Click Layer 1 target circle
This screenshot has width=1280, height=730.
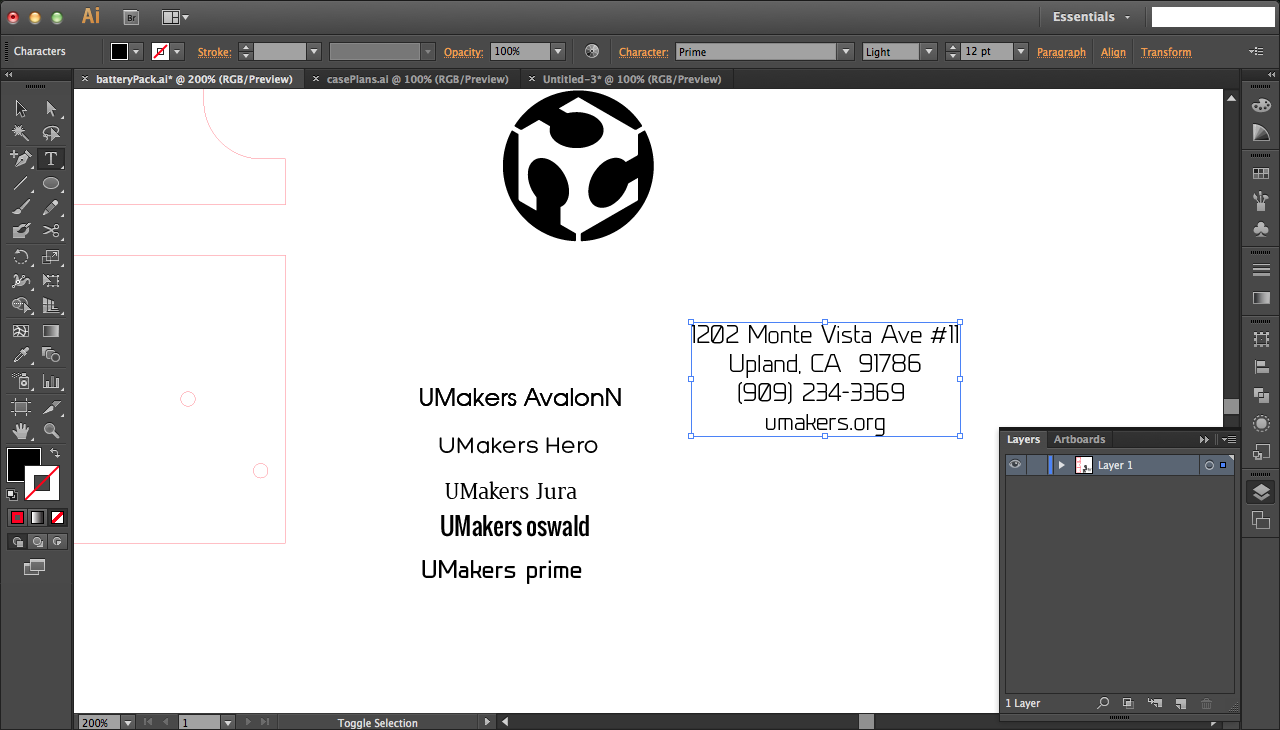(1209, 465)
